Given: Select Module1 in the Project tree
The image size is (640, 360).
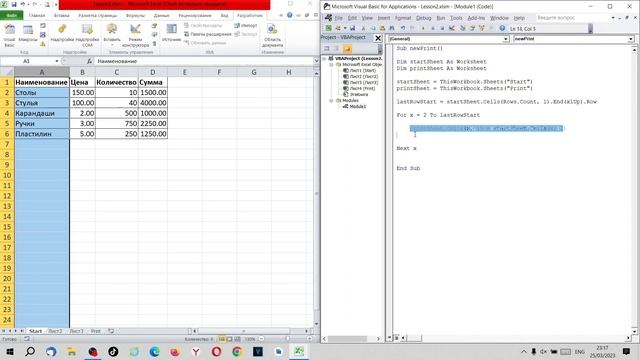Looking at the screenshot, I should click(354, 107).
